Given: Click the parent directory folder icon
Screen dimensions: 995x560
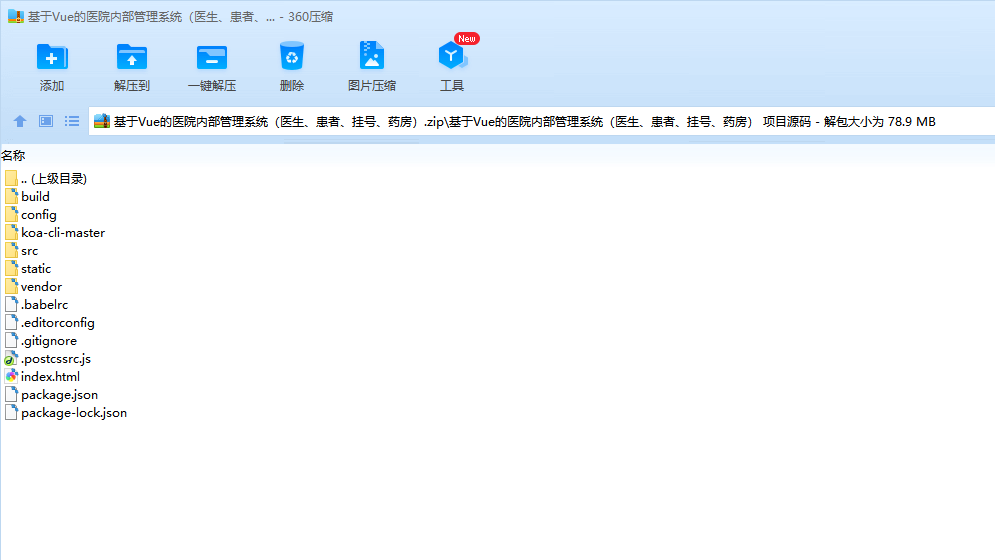Looking at the screenshot, I should tap(11, 178).
